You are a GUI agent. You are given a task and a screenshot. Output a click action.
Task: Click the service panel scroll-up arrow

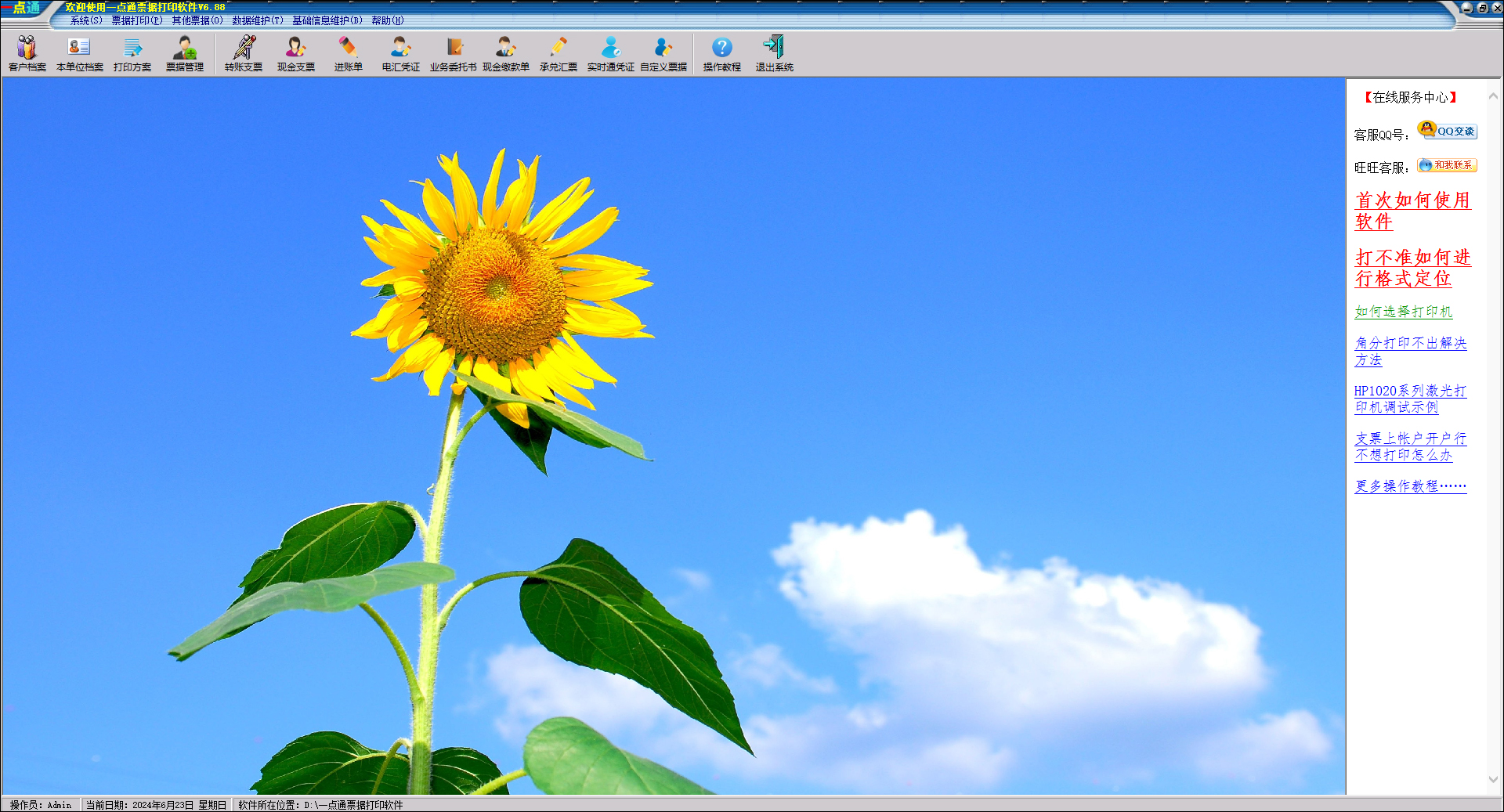1493,96
